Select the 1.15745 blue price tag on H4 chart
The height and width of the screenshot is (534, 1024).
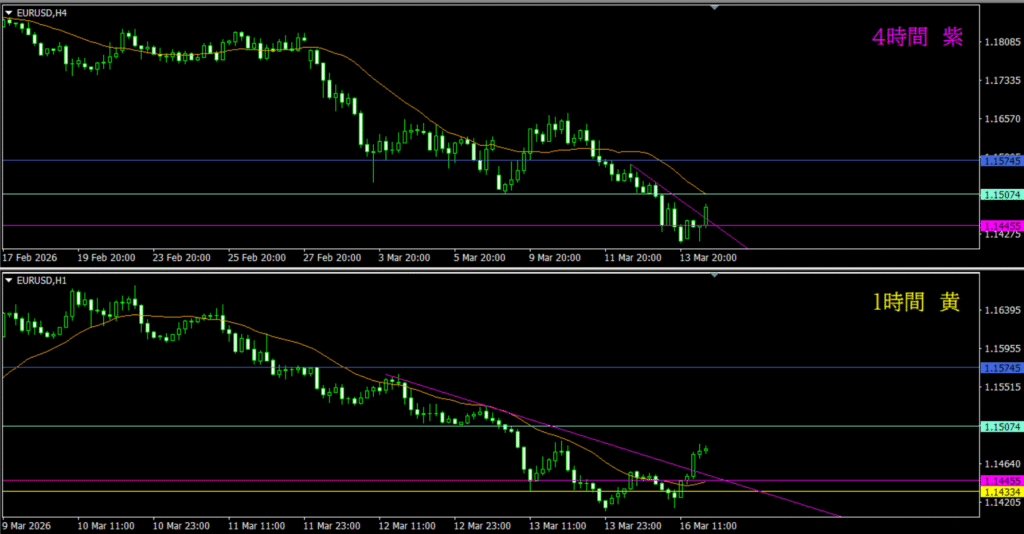(x=1001, y=160)
